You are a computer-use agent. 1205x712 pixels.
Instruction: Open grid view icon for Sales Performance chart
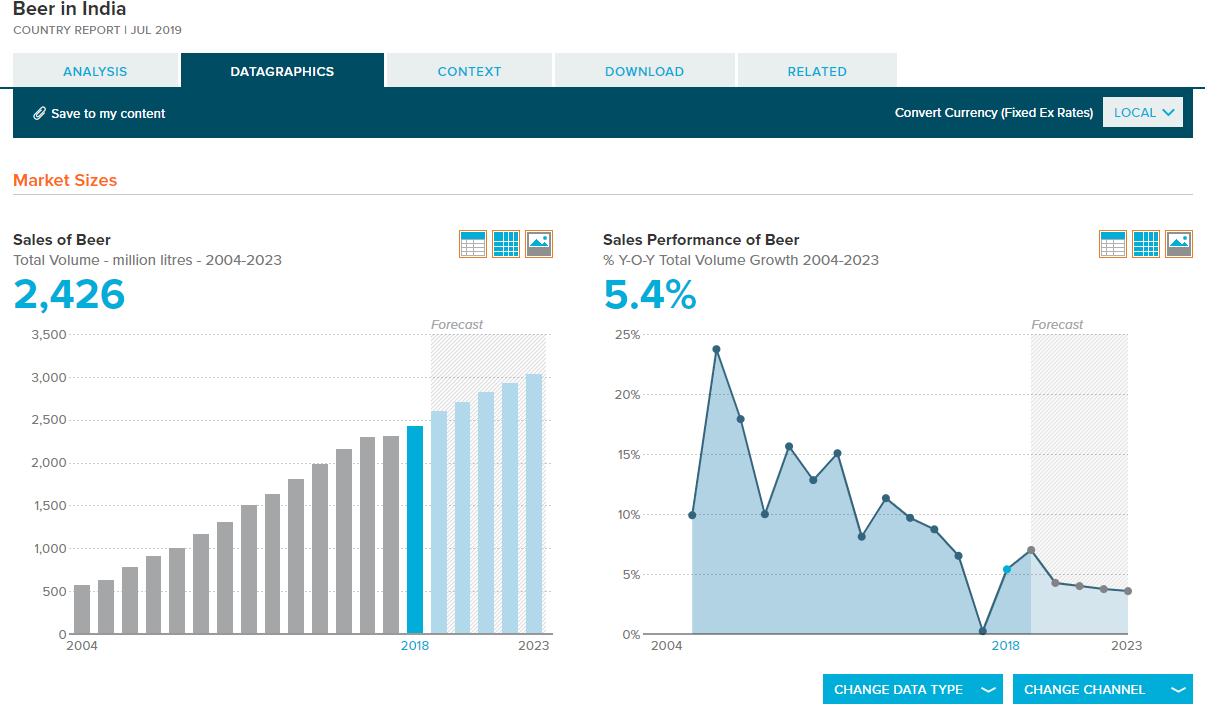(x=1146, y=244)
